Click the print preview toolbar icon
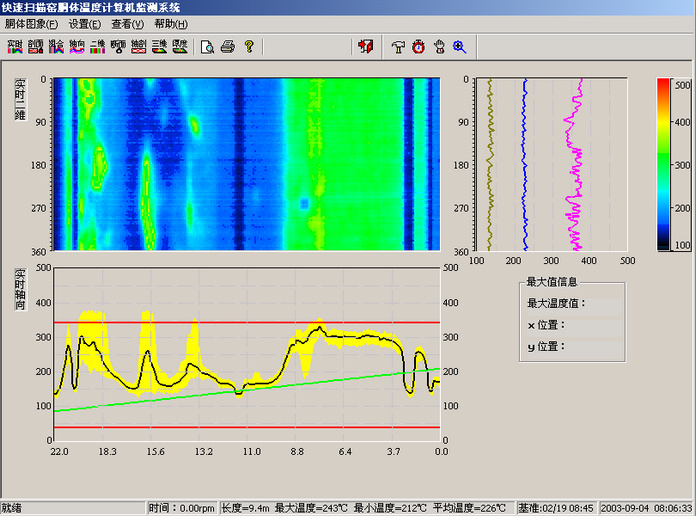Image resolution: width=696 pixels, height=516 pixels. 207,46
